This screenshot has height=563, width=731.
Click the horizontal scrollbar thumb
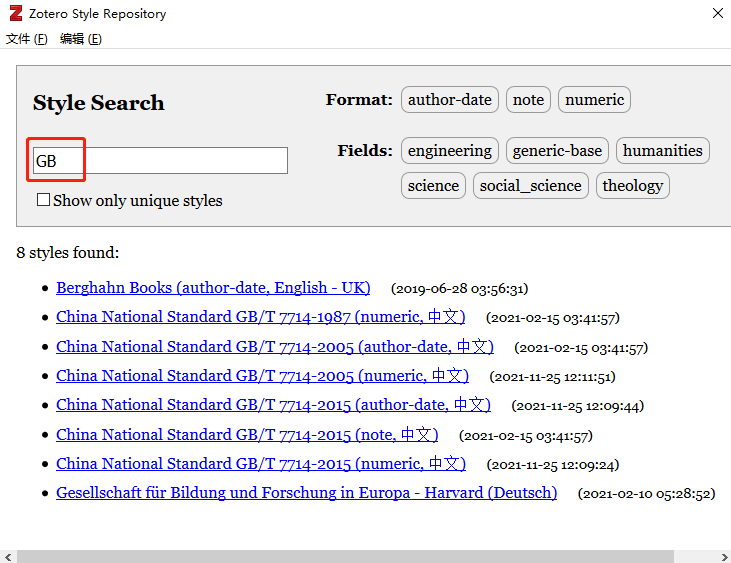345,556
